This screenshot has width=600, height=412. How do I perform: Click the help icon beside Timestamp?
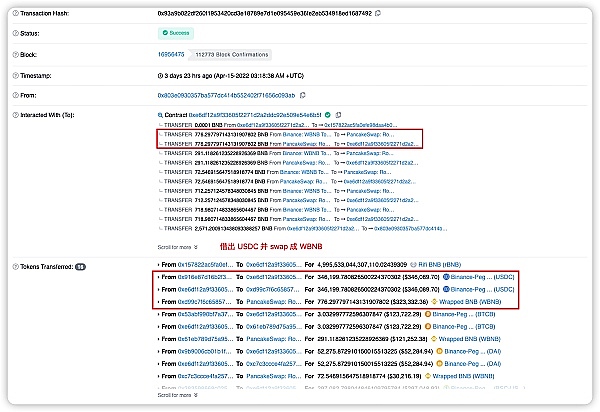[x=8, y=75]
